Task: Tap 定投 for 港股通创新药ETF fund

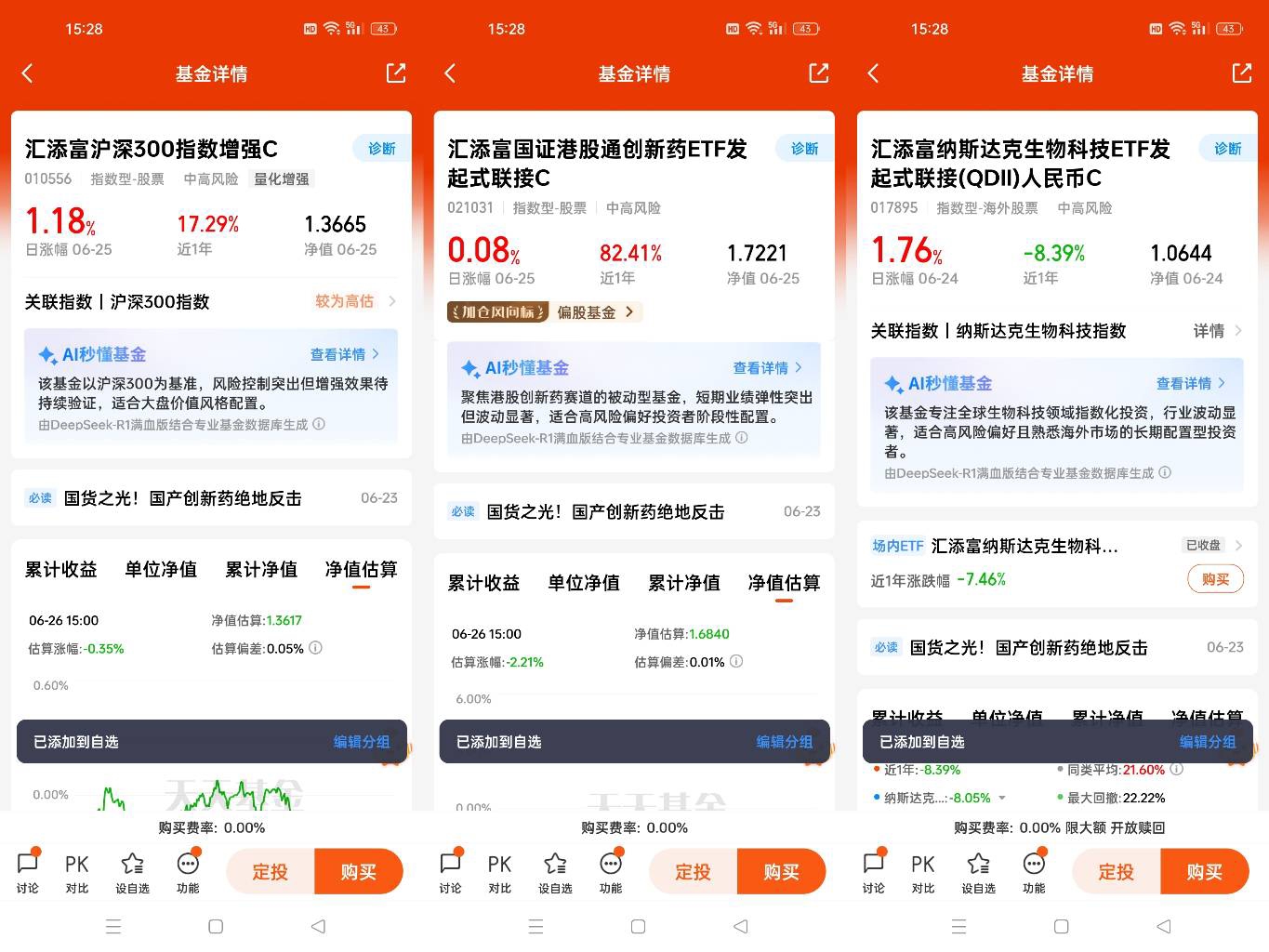Action: pos(694,872)
